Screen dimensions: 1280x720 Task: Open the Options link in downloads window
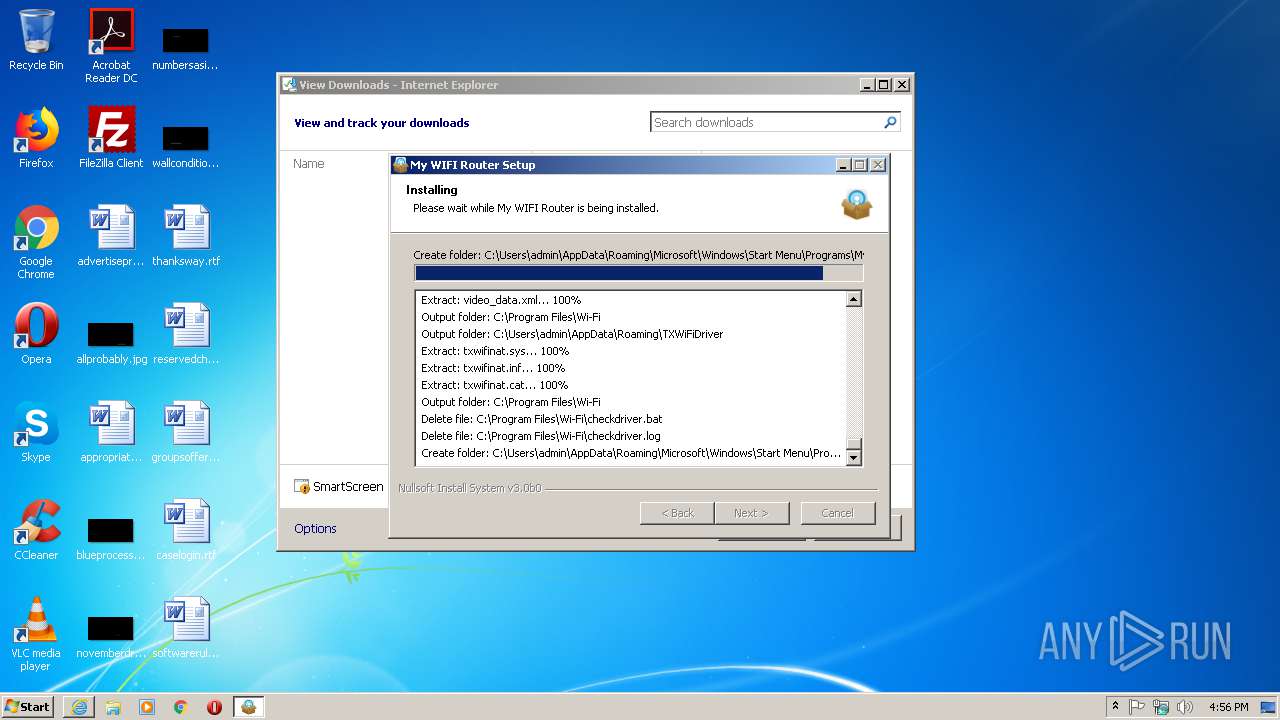point(315,528)
